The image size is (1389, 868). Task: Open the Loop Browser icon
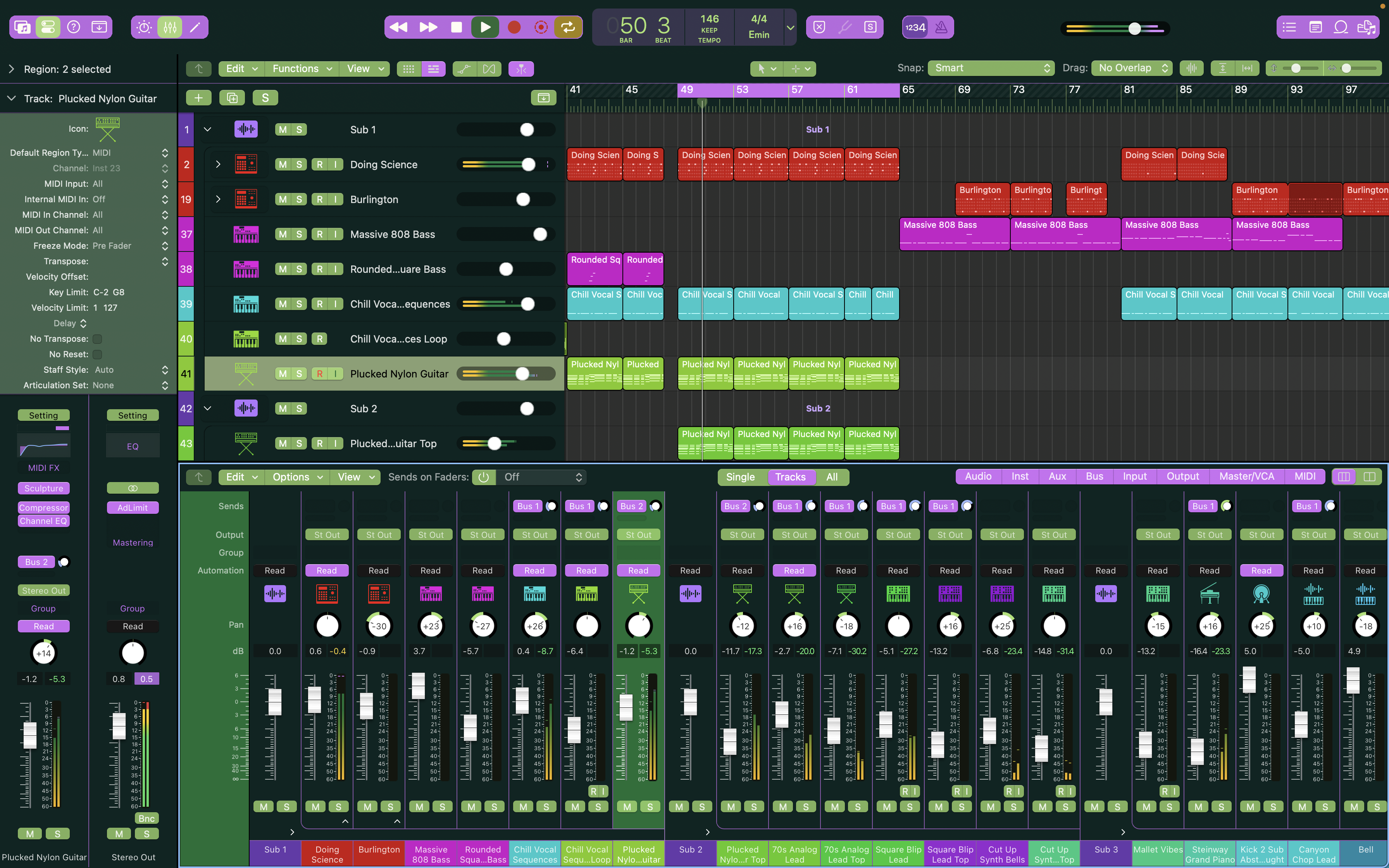click(x=1341, y=27)
